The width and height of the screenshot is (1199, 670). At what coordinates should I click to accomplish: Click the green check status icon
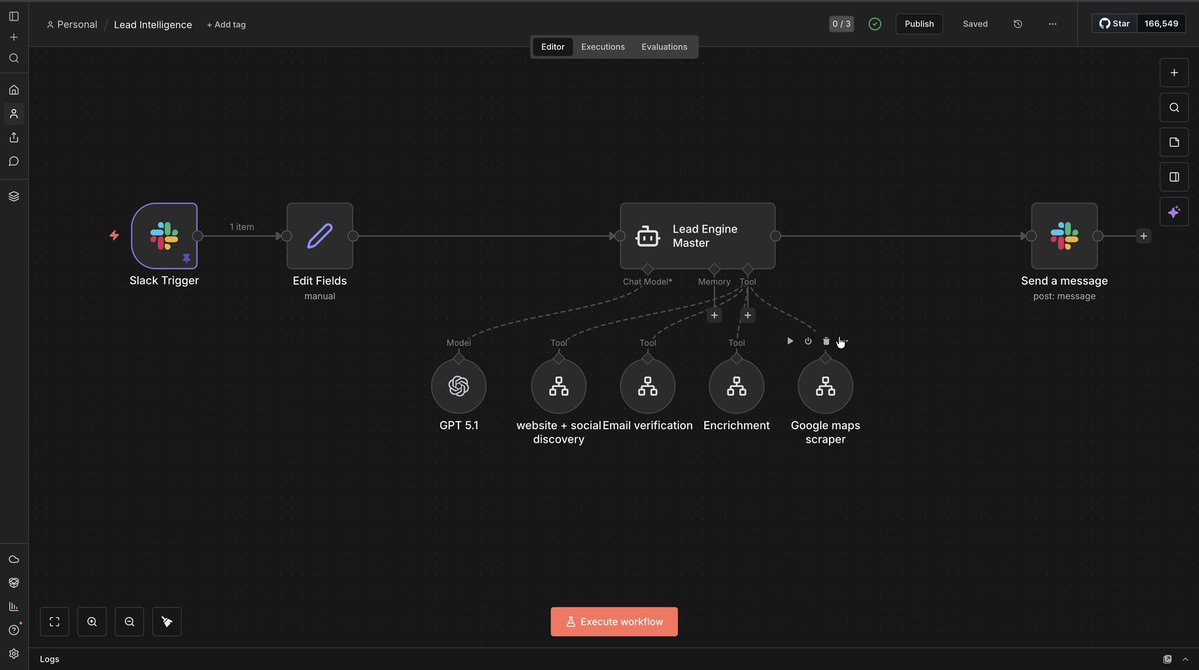(x=875, y=24)
